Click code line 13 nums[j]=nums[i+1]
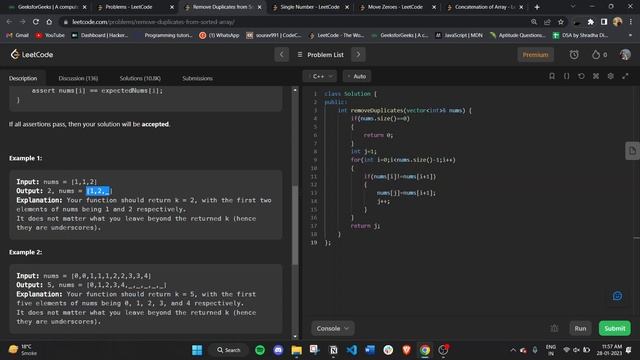 tap(406, 193)
